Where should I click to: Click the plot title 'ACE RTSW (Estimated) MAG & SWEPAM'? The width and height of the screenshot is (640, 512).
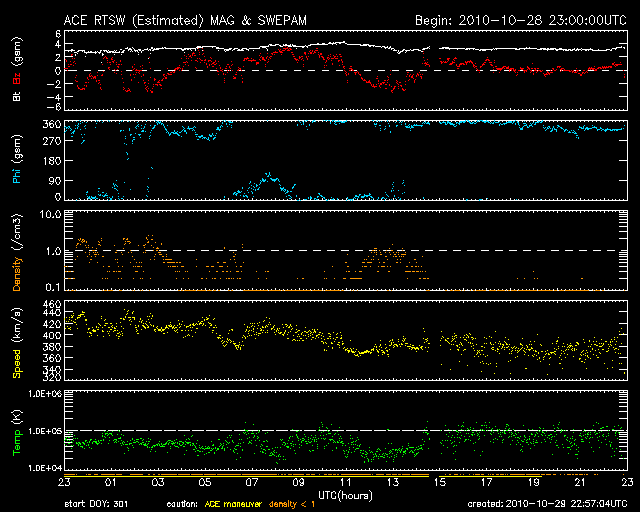[x=185, y=20]
